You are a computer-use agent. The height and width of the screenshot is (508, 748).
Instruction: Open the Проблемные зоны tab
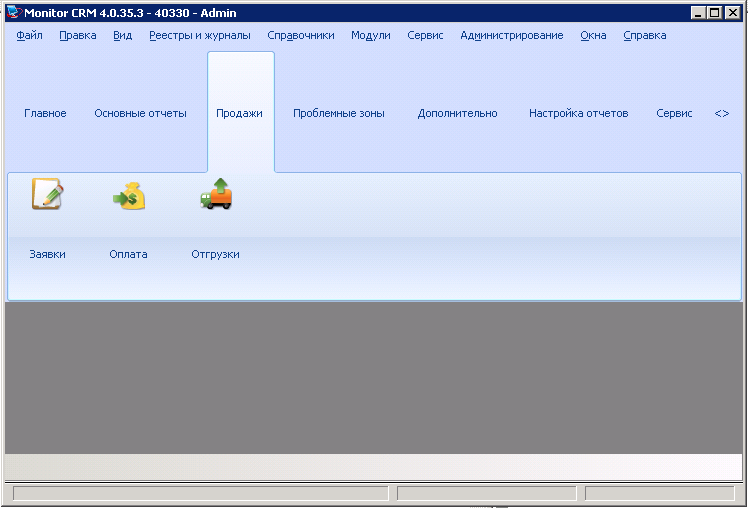pyautogui.click(x=338, y=113)
